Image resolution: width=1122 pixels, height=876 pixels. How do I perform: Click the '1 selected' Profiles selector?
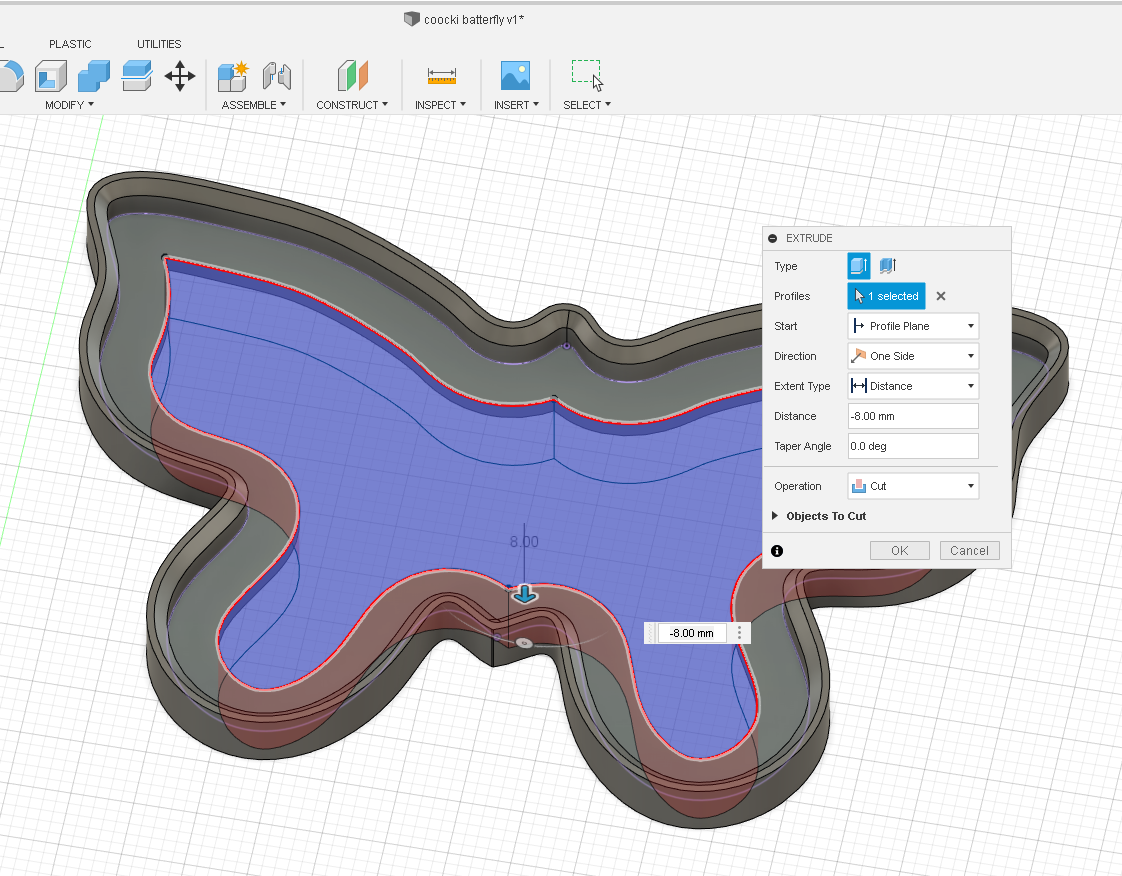point(886,296)
